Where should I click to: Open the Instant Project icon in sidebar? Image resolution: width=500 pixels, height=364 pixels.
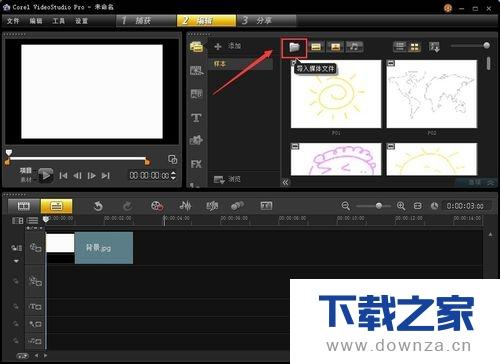coord(196,70)
